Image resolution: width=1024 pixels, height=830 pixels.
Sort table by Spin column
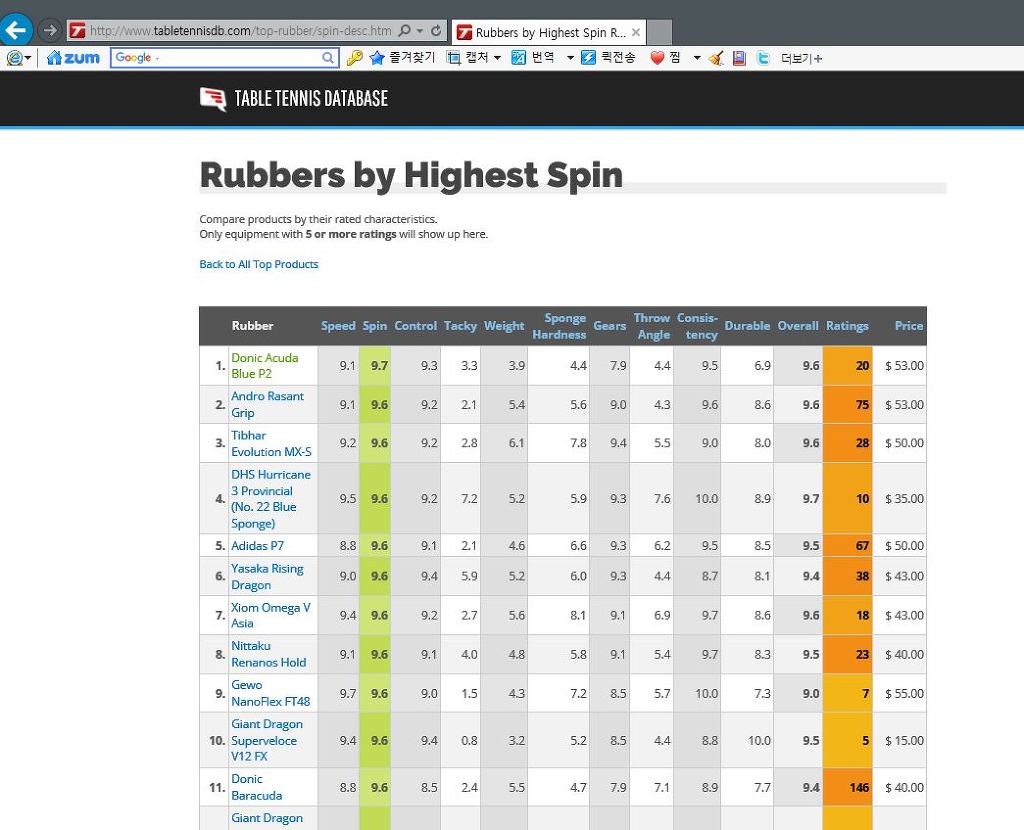pyautogui.click(x=375, y=326)
